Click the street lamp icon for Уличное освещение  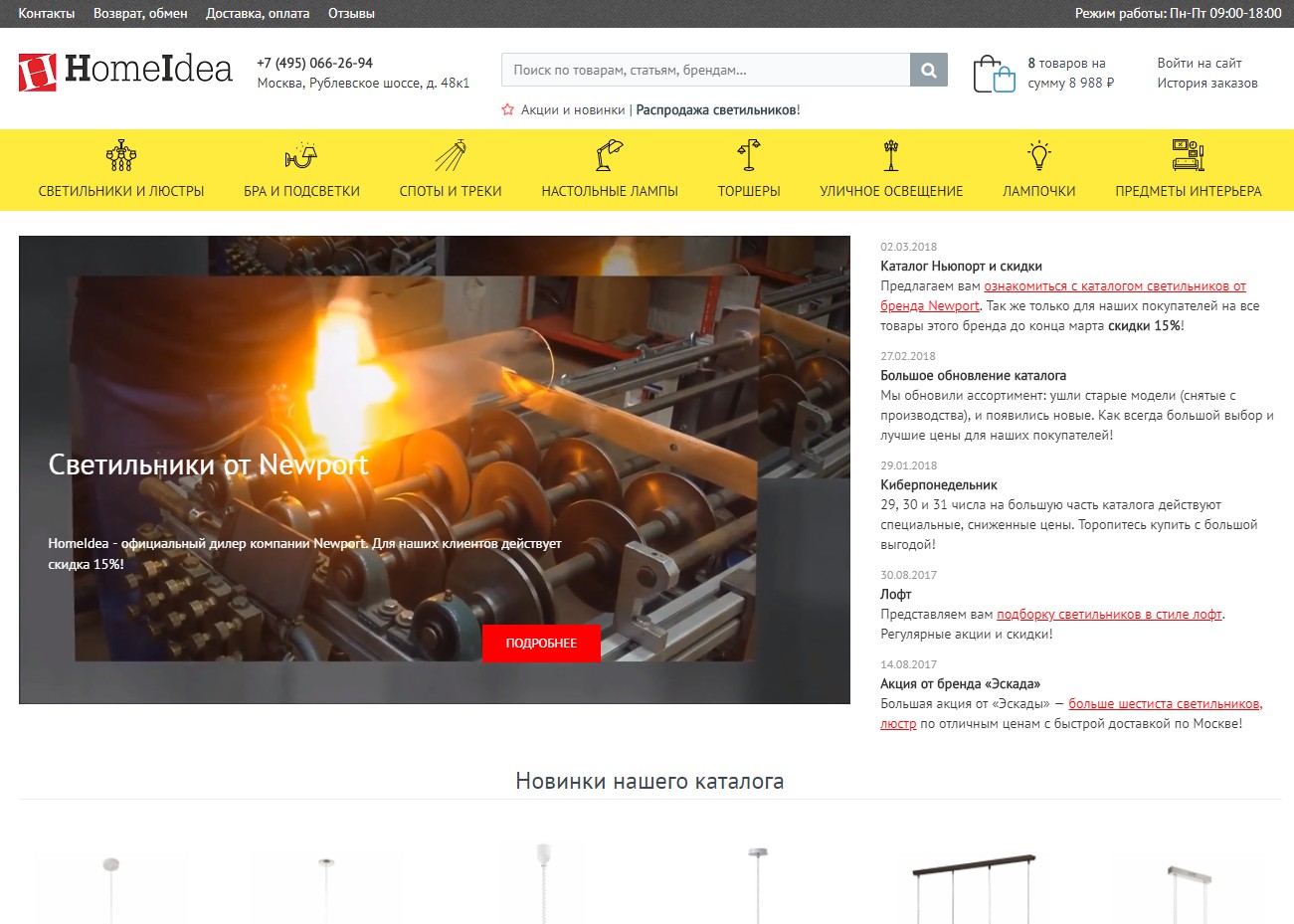[891, 155]
